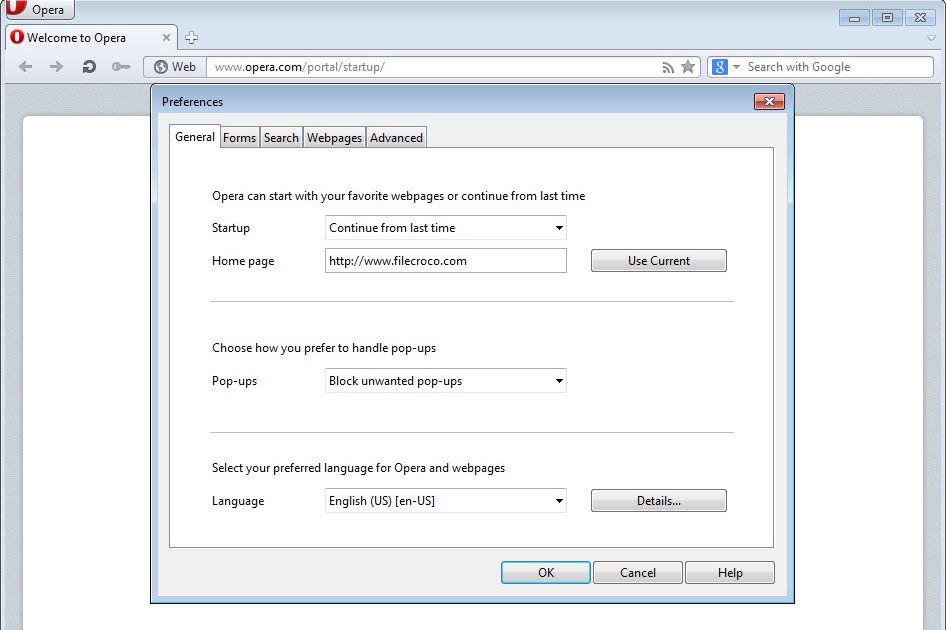
Task: Click the Opera favicon on the tab
Action: [17, 37]
